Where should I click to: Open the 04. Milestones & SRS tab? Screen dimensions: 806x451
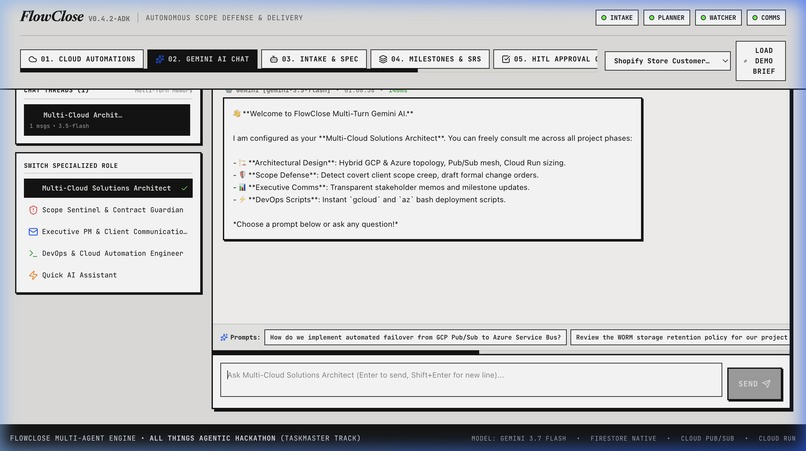click(430, 59)
